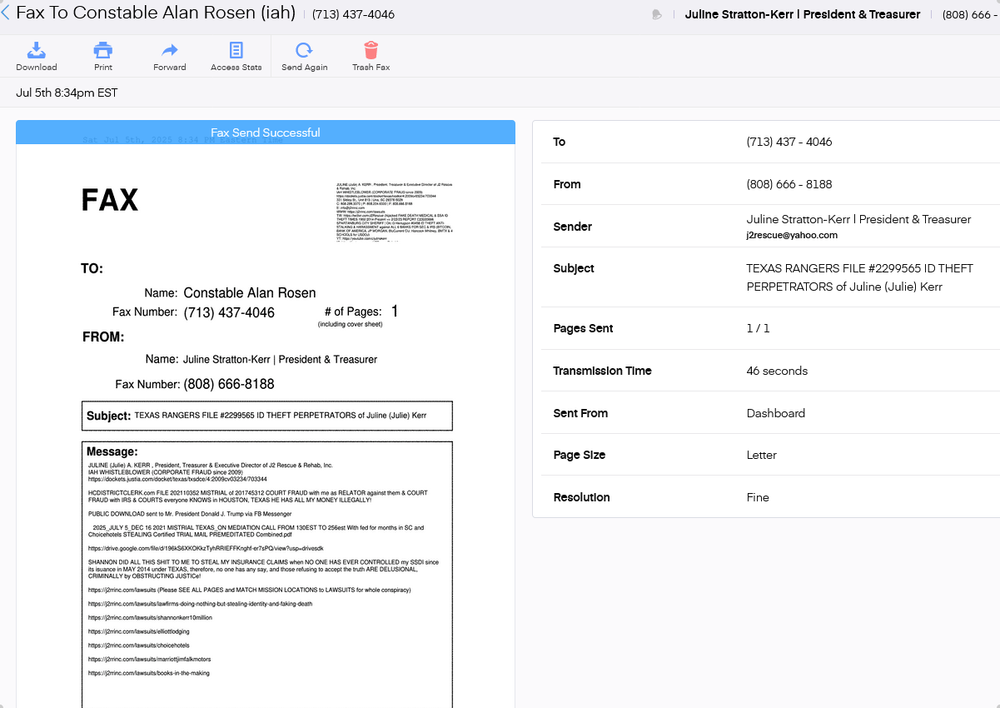The width and height of the screenshot is (1000, 708).
Task: Click 'Constable Alan Rosen' on fax cover
Action: tap(249, 293)
